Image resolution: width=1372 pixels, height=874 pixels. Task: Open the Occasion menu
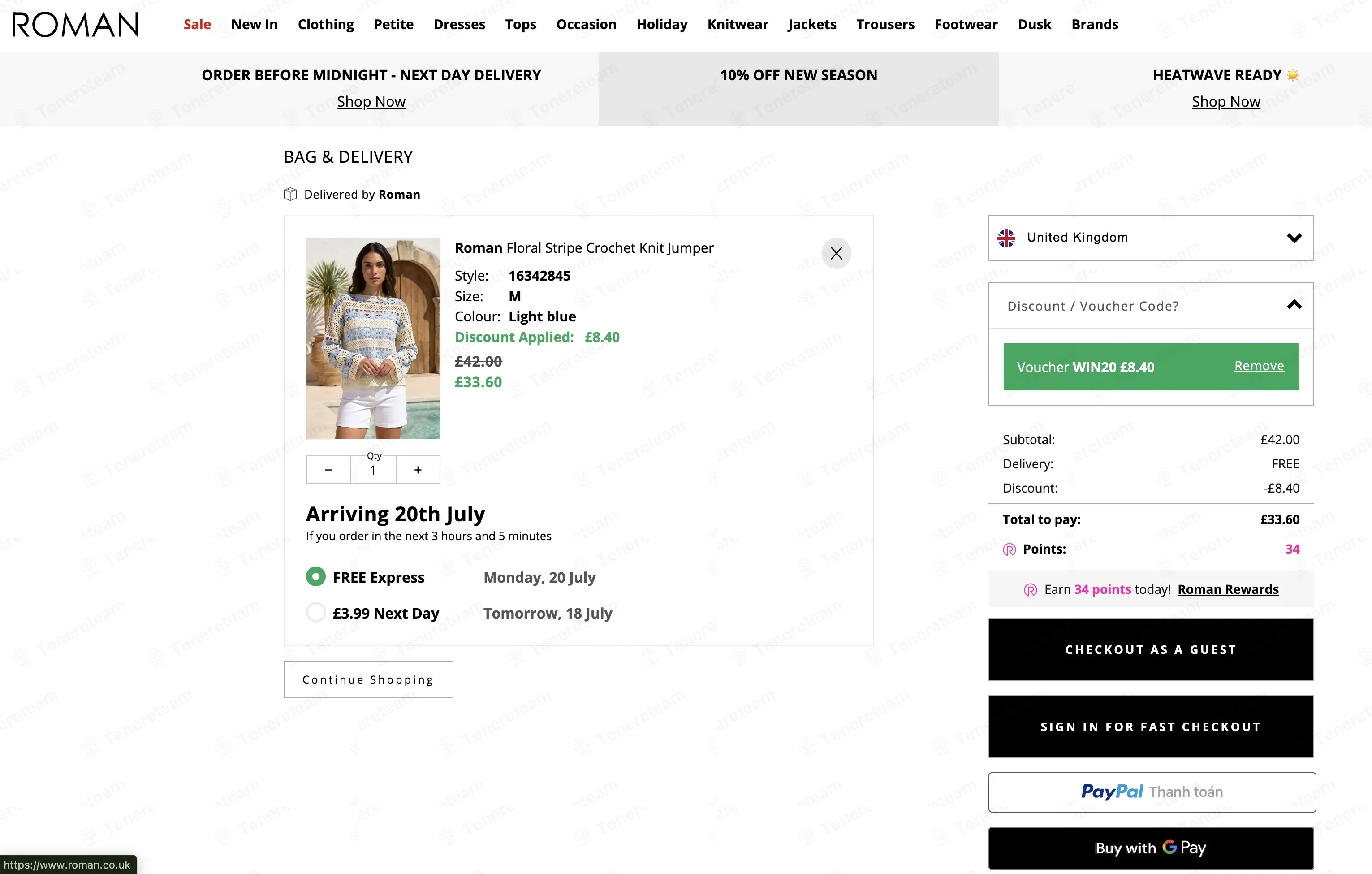(x=586, y=25)
